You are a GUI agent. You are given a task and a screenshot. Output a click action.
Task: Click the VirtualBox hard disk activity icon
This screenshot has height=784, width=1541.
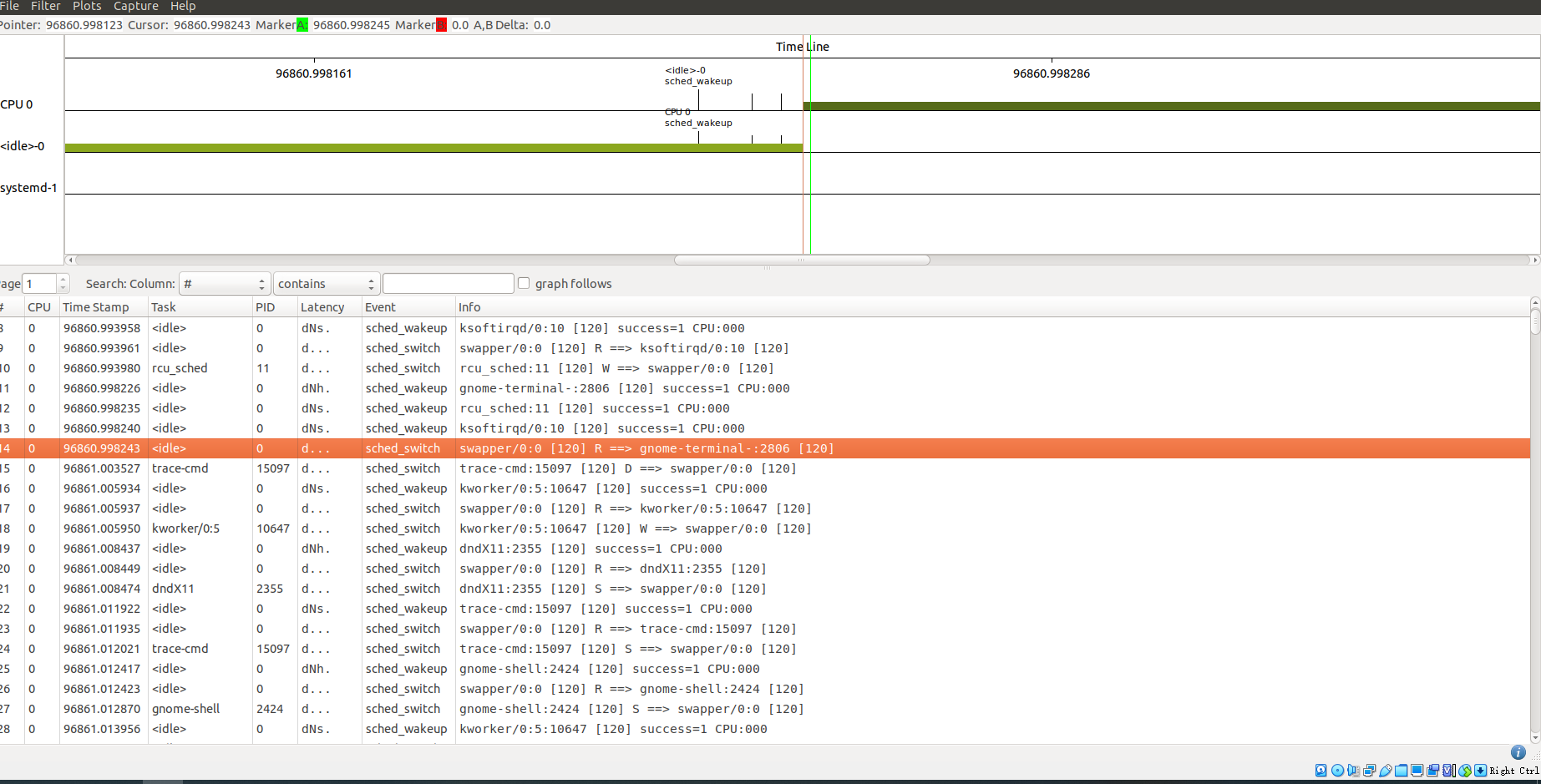click(1320, 770)
